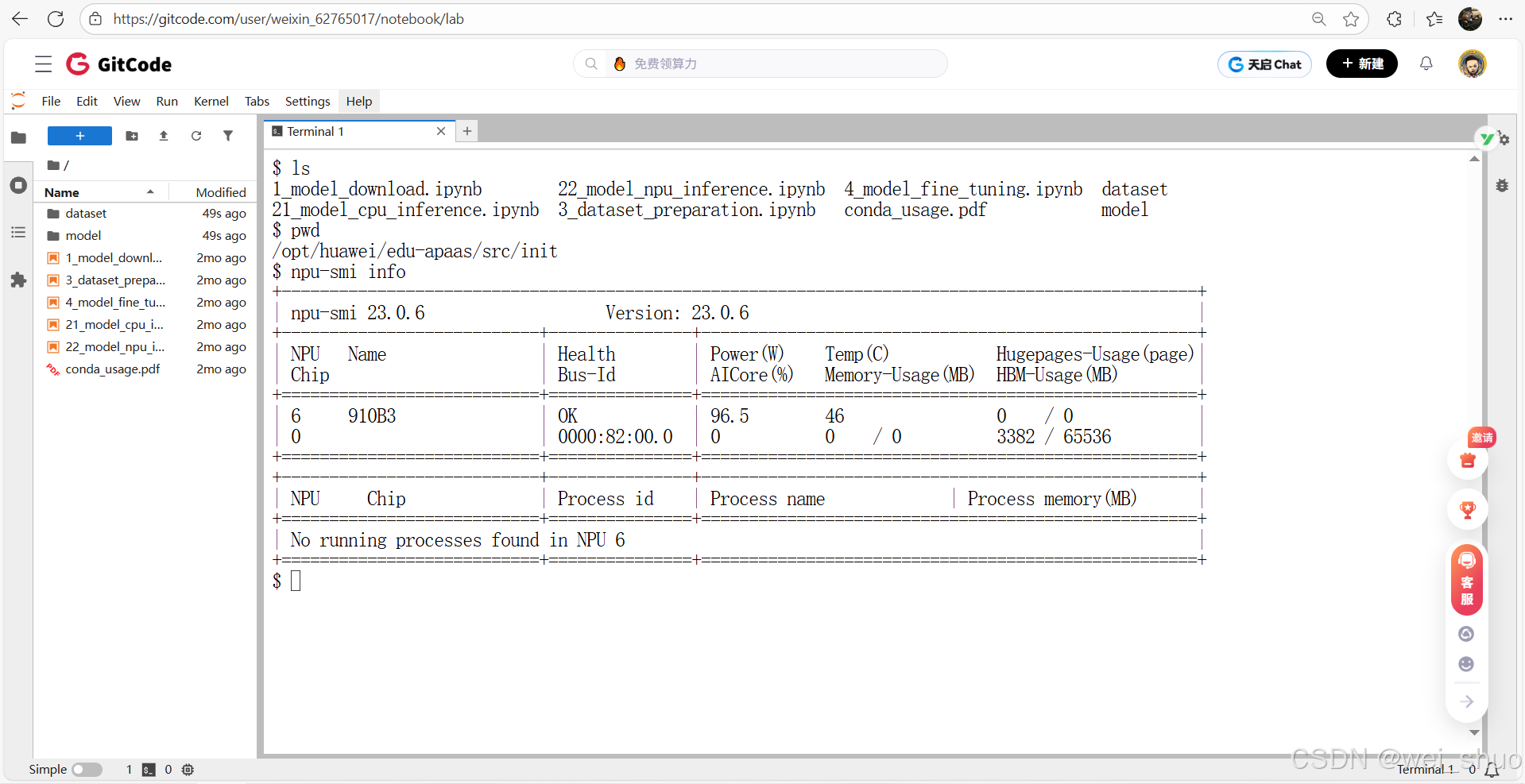Open the table of contents panel
The height and width of the screenshot is (784, 1525).
[x=18, y=233]
